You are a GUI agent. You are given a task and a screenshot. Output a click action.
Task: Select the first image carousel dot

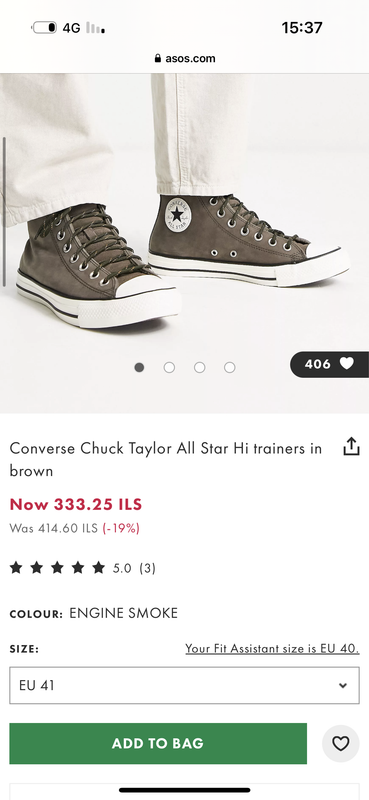tap(139, 367)
